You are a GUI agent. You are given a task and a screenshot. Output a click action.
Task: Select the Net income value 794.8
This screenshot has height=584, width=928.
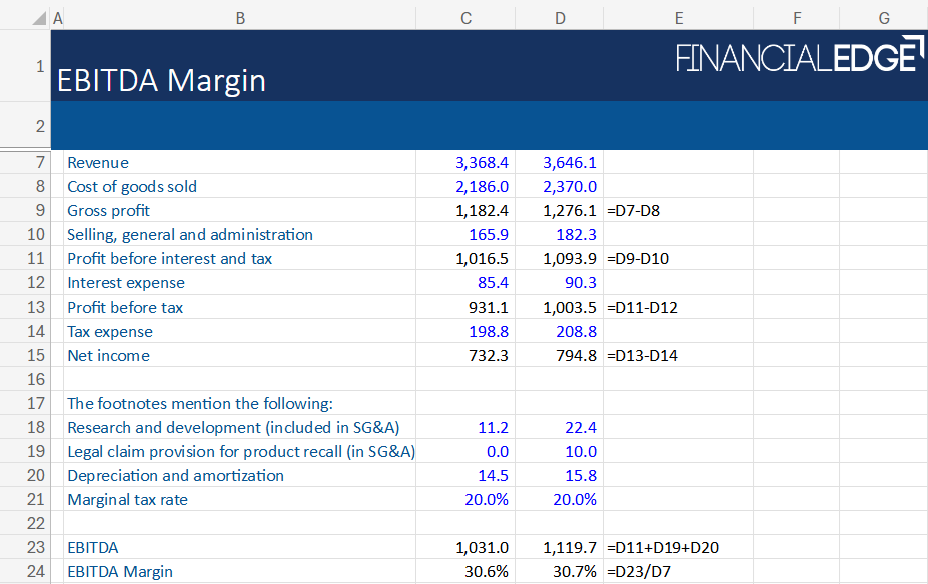coord(576,355)
